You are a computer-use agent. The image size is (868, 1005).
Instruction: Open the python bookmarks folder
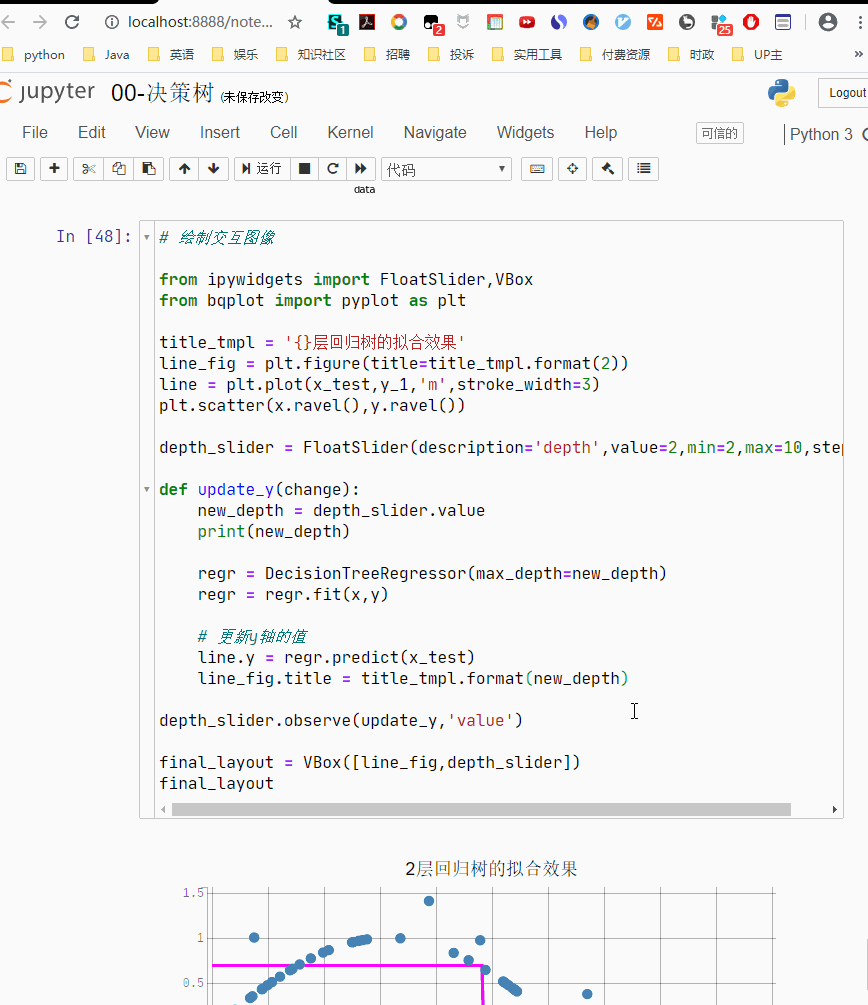[x=34, y=54]
